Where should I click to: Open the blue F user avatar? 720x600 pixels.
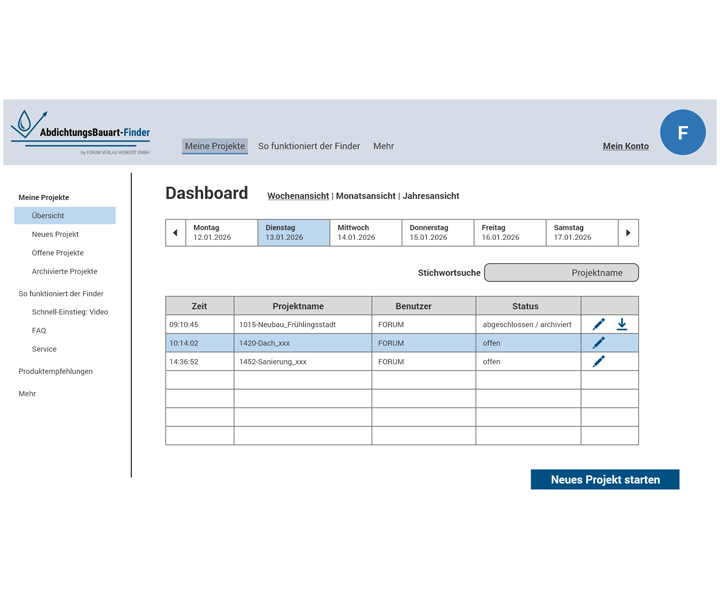pyautogui.click(x=683, y=132)
